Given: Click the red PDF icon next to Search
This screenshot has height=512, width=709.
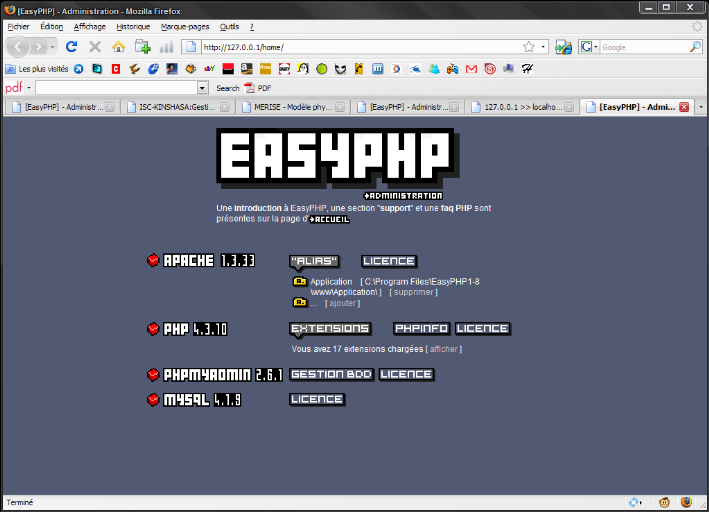Looking at the screenshot, I should tap(249, 88).
